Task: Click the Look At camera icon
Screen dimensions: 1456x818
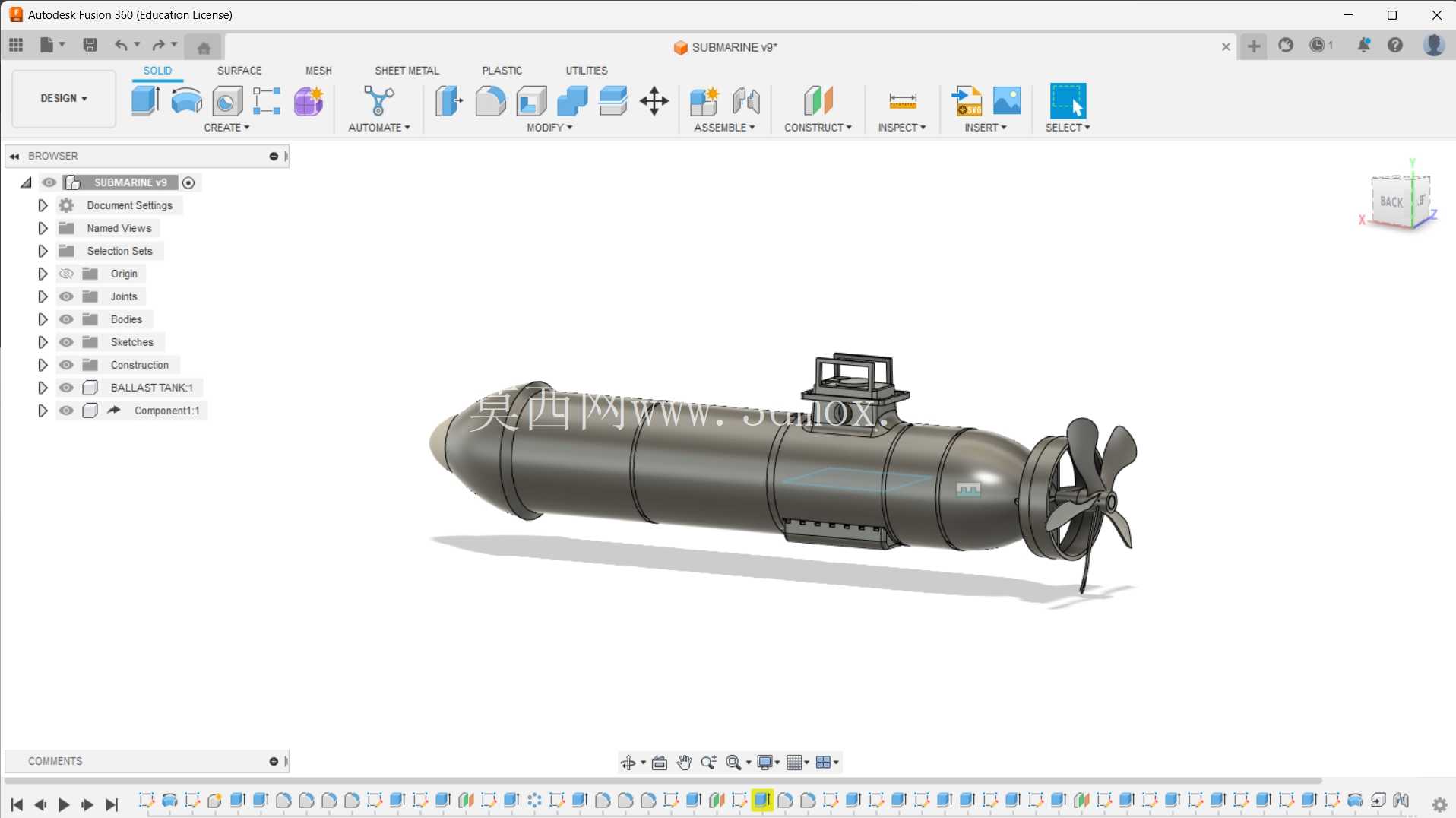Action: tap(660, 763)
